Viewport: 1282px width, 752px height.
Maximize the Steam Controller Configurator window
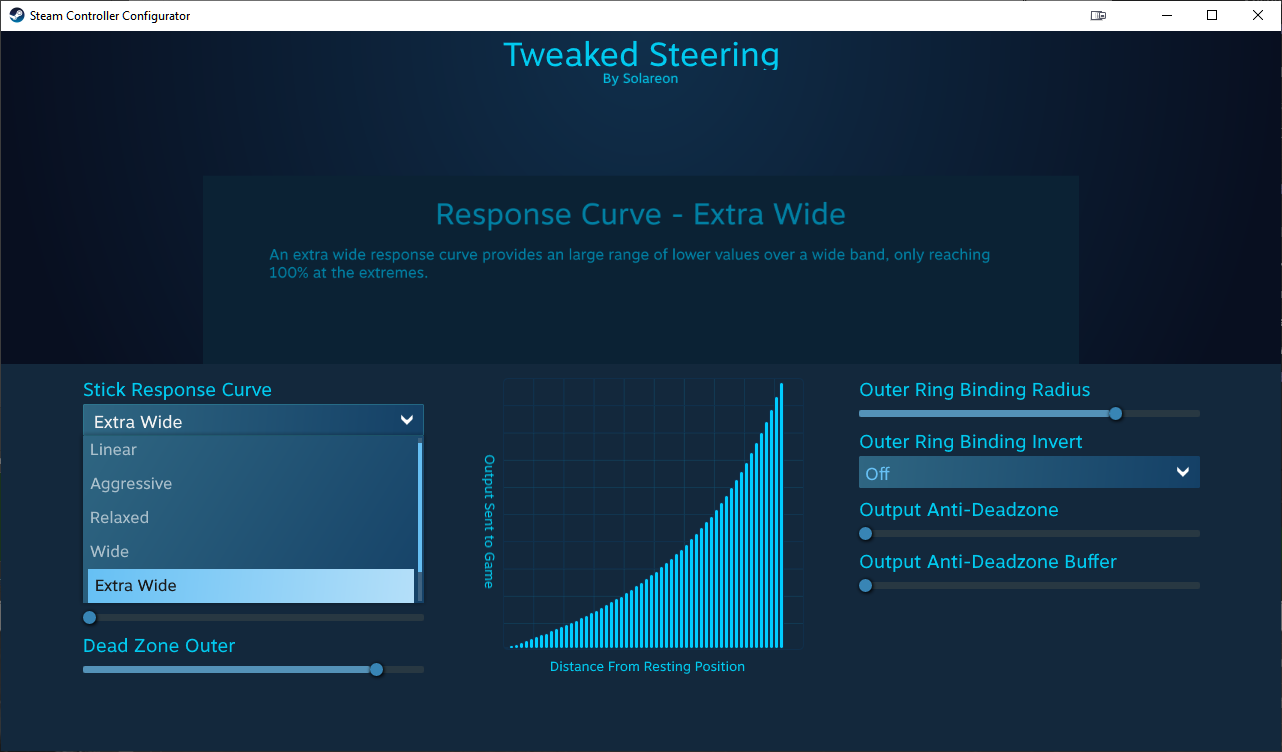[1212, 15]
